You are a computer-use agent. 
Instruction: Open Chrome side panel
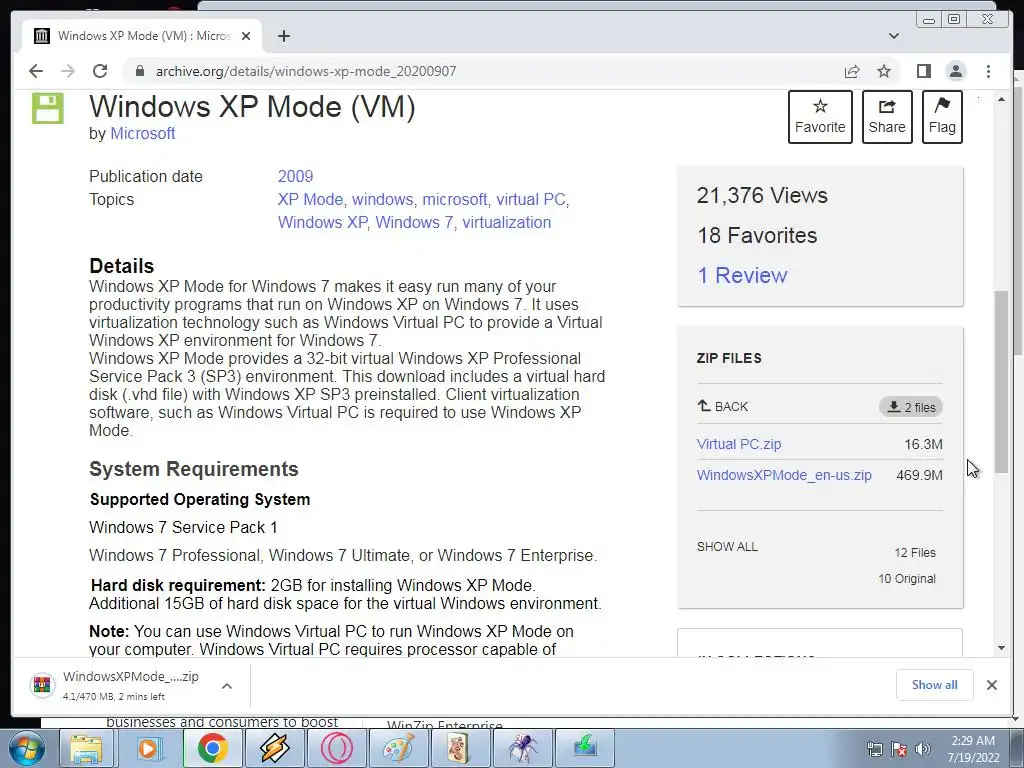[x=923, y=71]
